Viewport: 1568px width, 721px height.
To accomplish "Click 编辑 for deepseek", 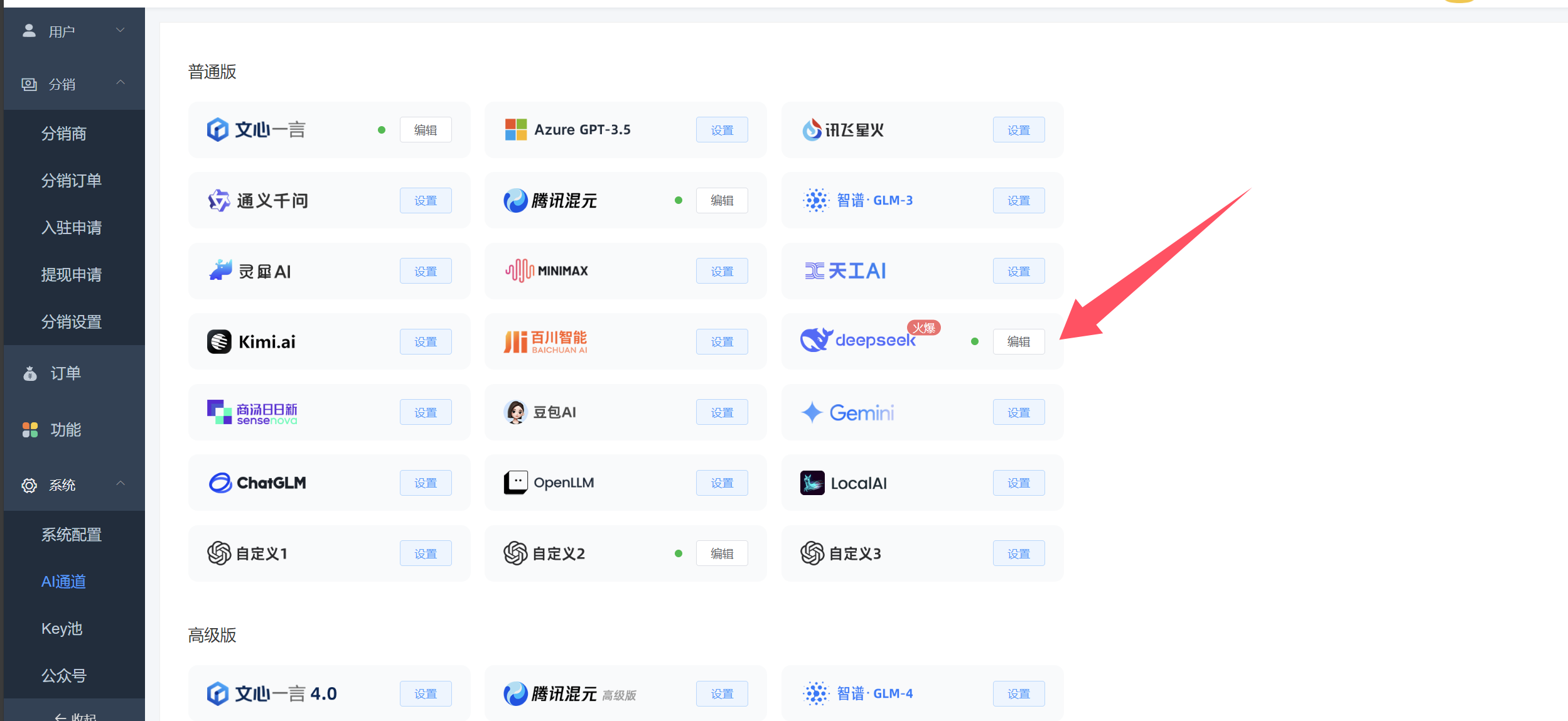I will (x=1019, y=341).
